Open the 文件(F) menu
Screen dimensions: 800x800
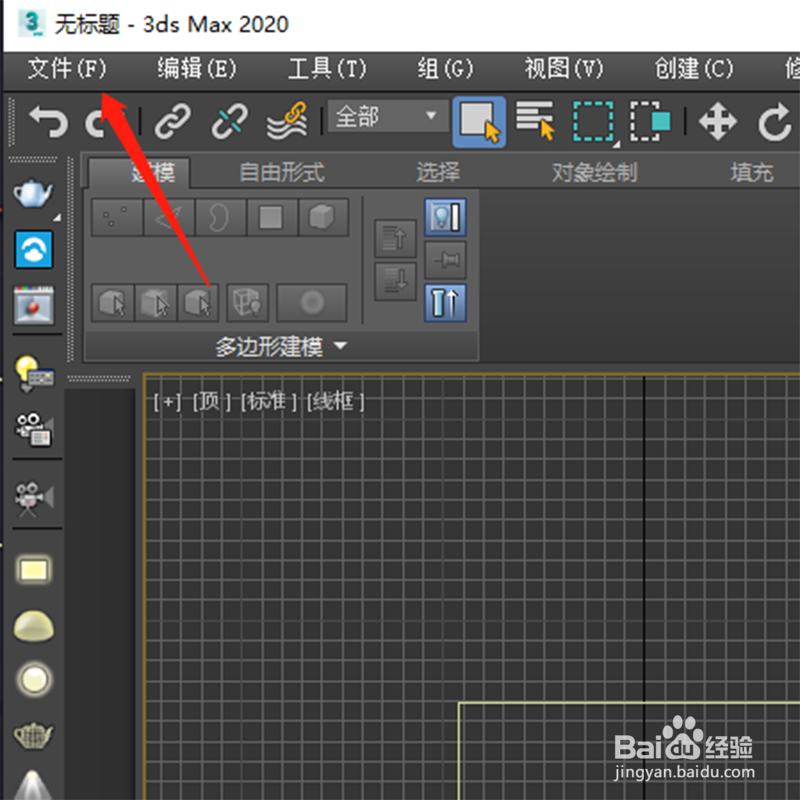click(67, 68)
